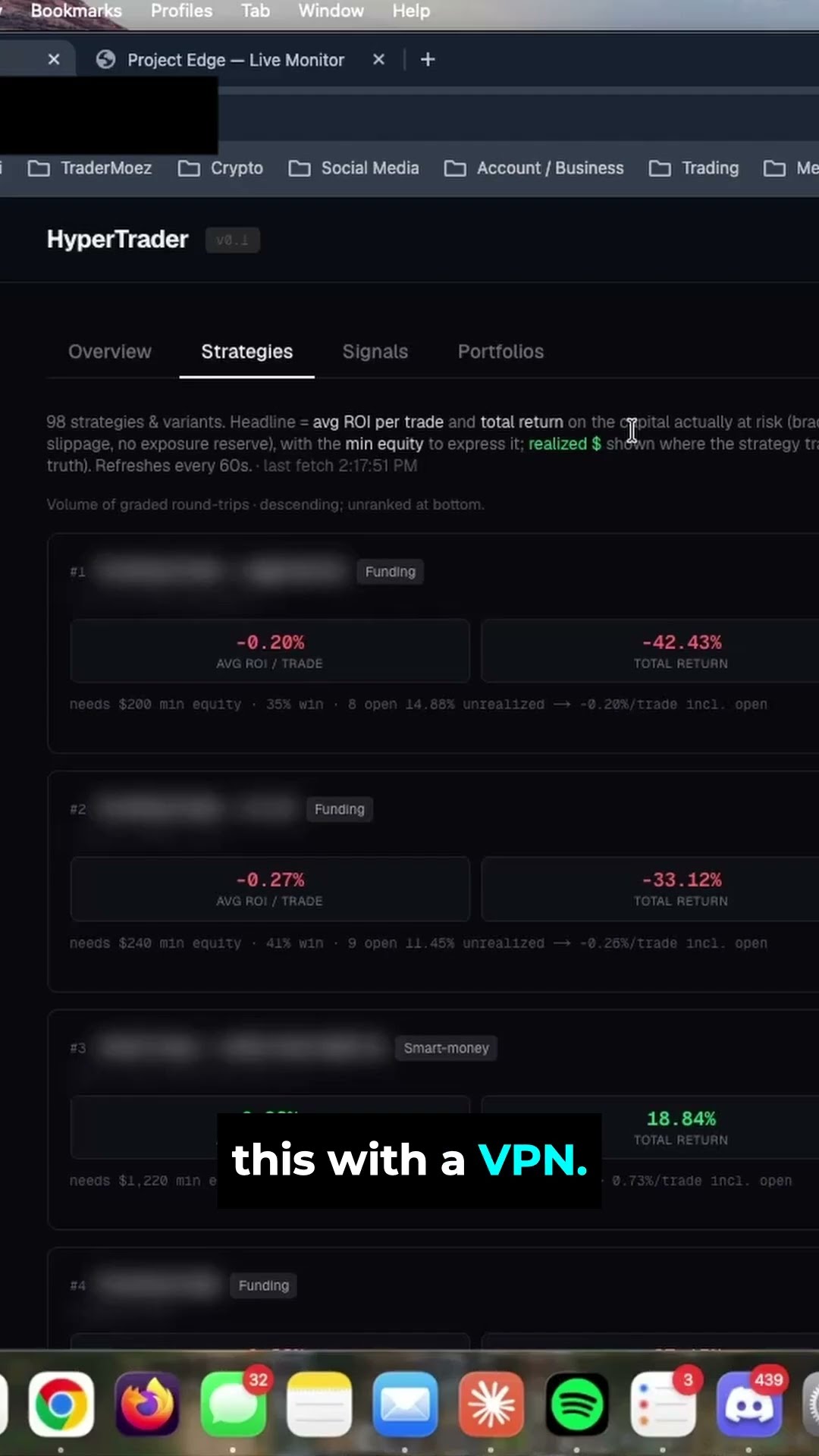Image resolution: width=819 pixels, height=1456 pixels.
Task: Click the #4 rank label
Action: (x=78, y=1285)
